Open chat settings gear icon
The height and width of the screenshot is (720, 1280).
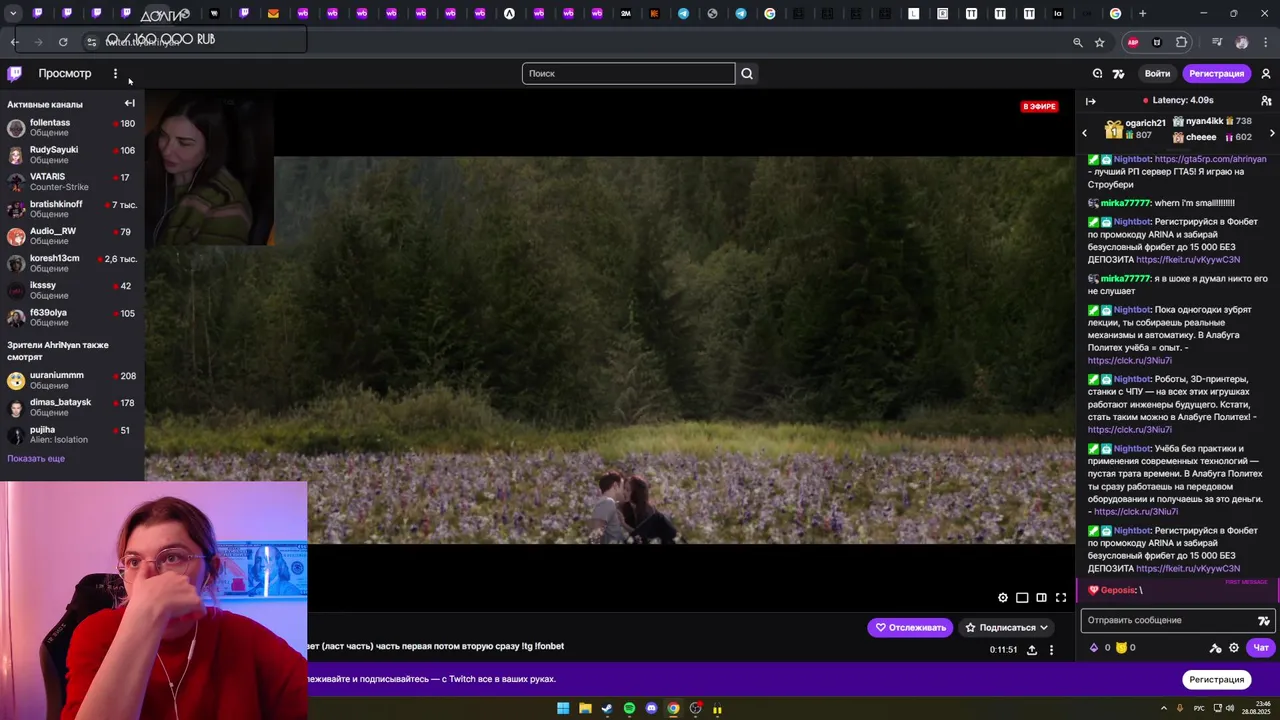point(1234,648)
